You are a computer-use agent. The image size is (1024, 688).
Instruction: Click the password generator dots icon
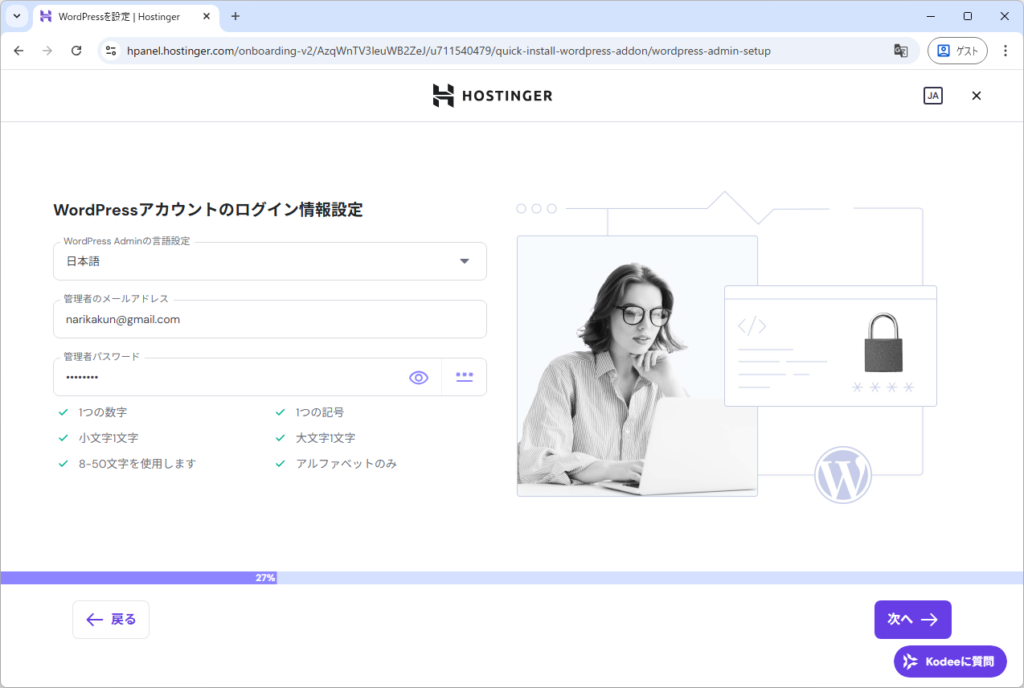point(464,377)
